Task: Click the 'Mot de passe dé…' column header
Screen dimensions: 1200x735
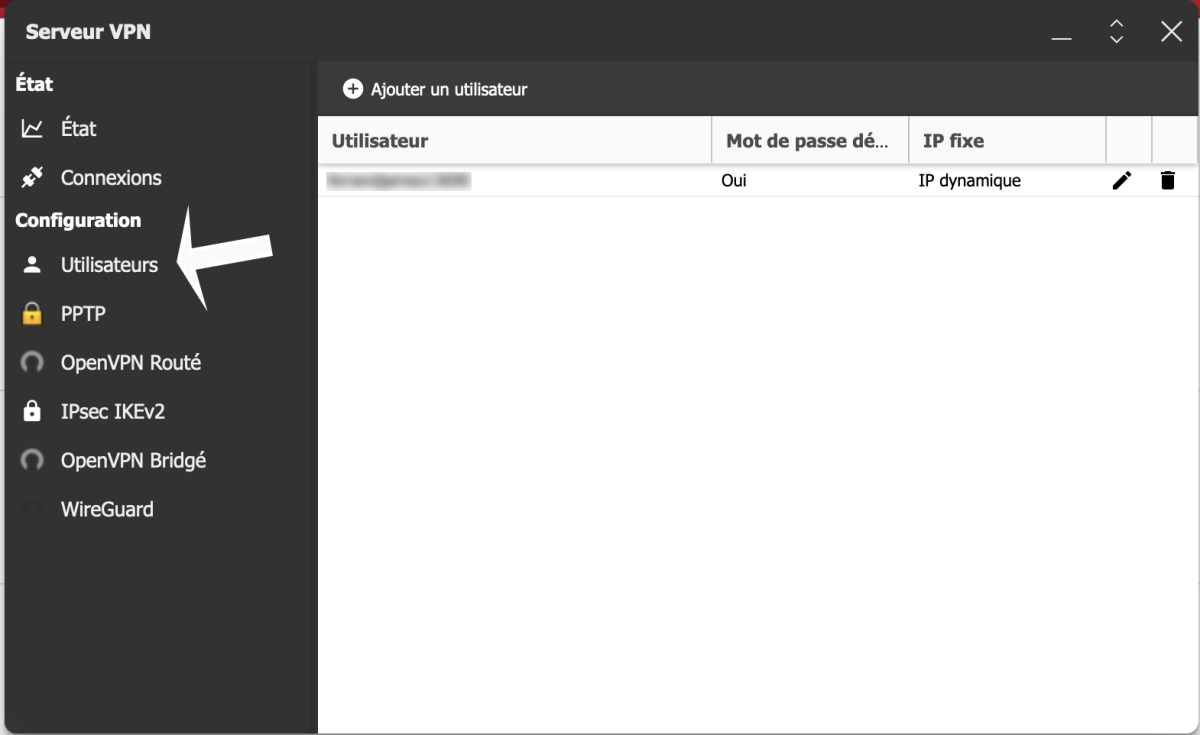Action: tap(807, 141)
